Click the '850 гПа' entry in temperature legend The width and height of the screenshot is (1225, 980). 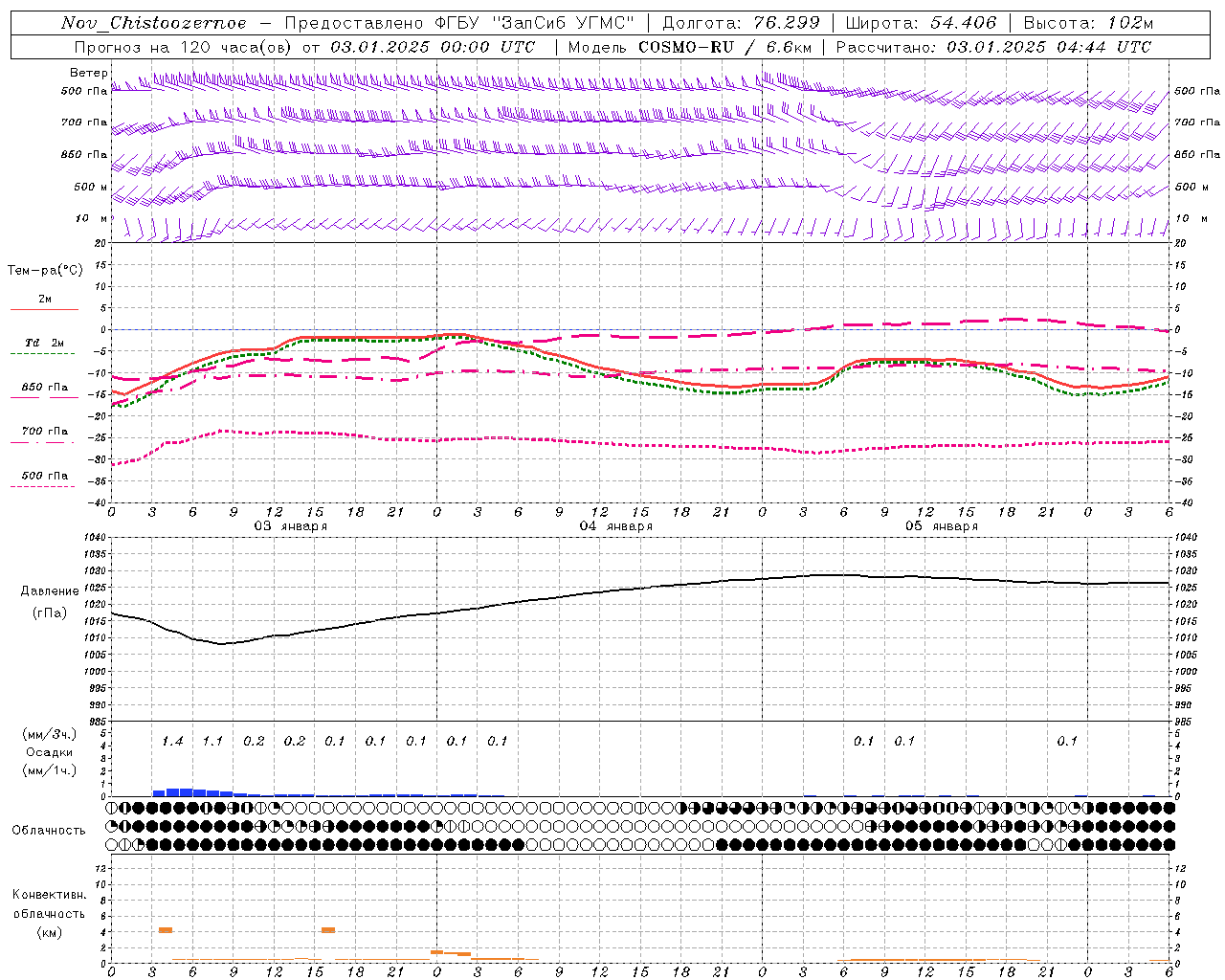45,388
